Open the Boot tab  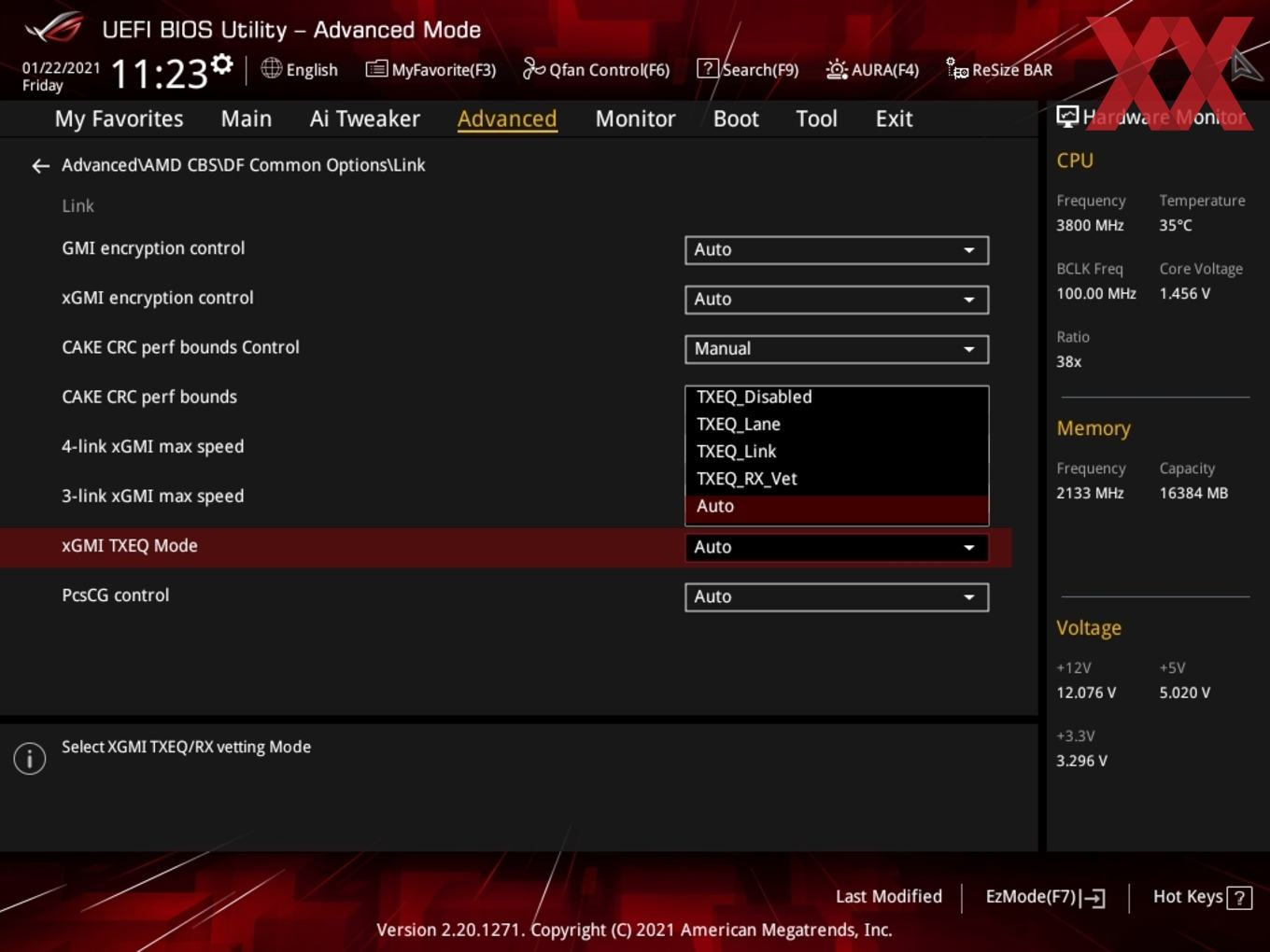coord(736,119)
